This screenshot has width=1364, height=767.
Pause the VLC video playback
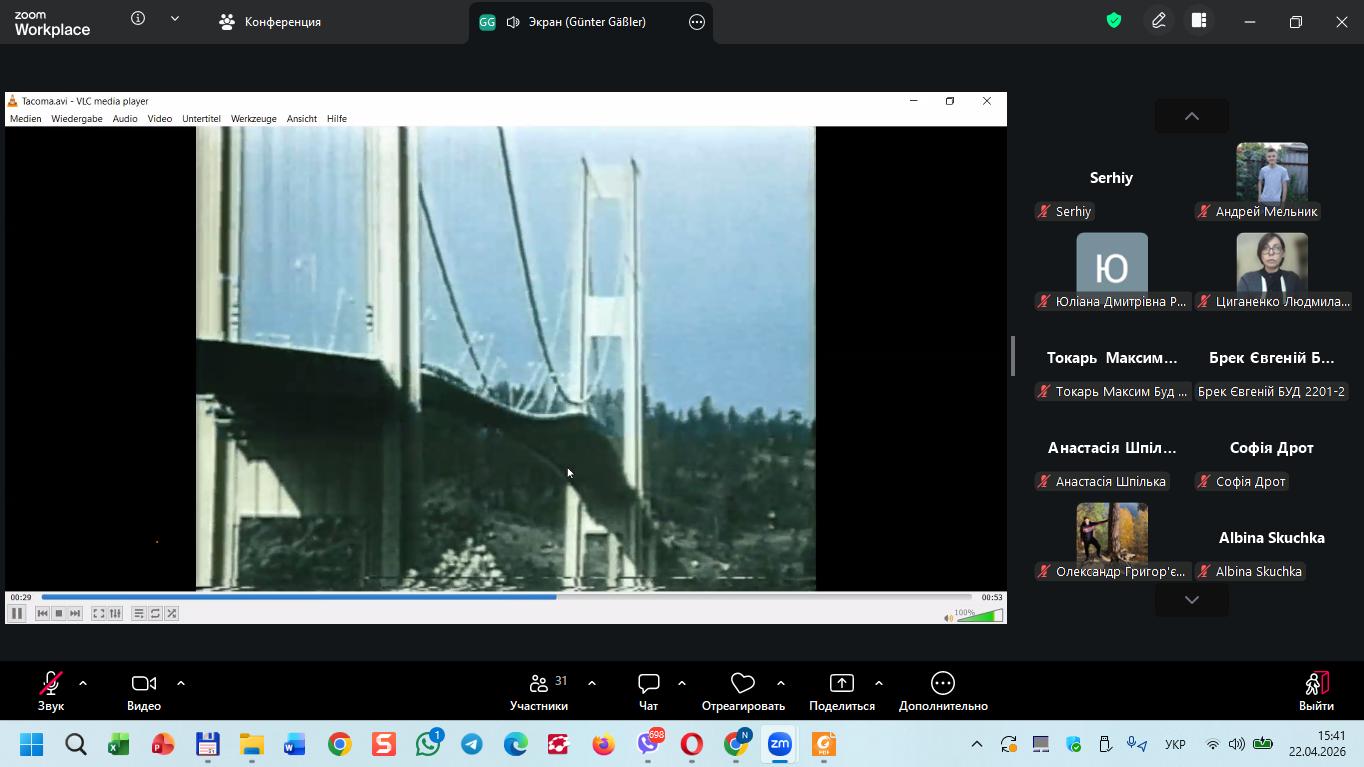point(17,613)
